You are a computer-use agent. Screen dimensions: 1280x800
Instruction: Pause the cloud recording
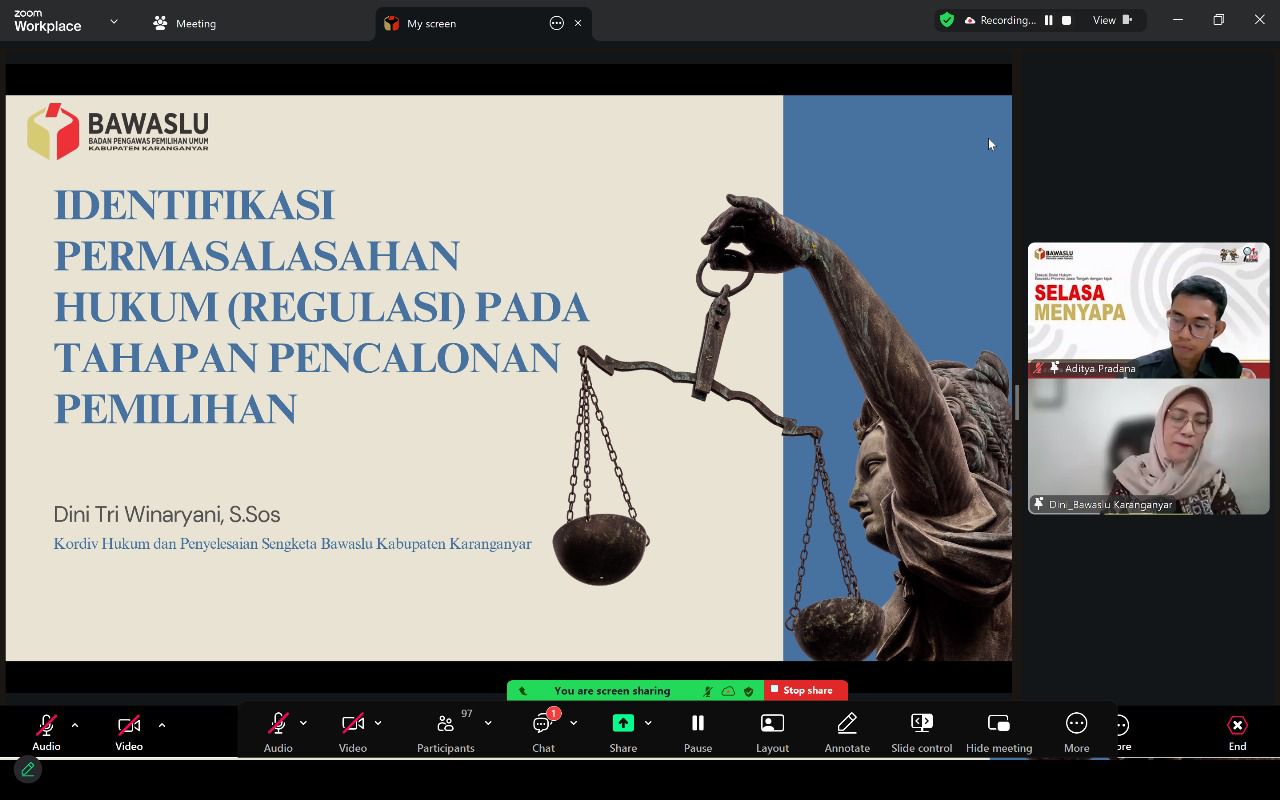tap(1048, 20)
